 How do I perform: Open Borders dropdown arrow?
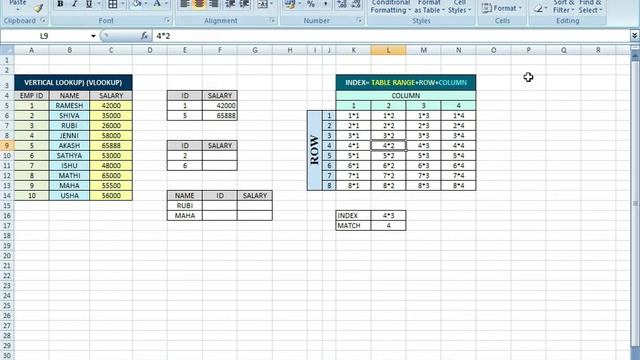[x=122, y=4]
